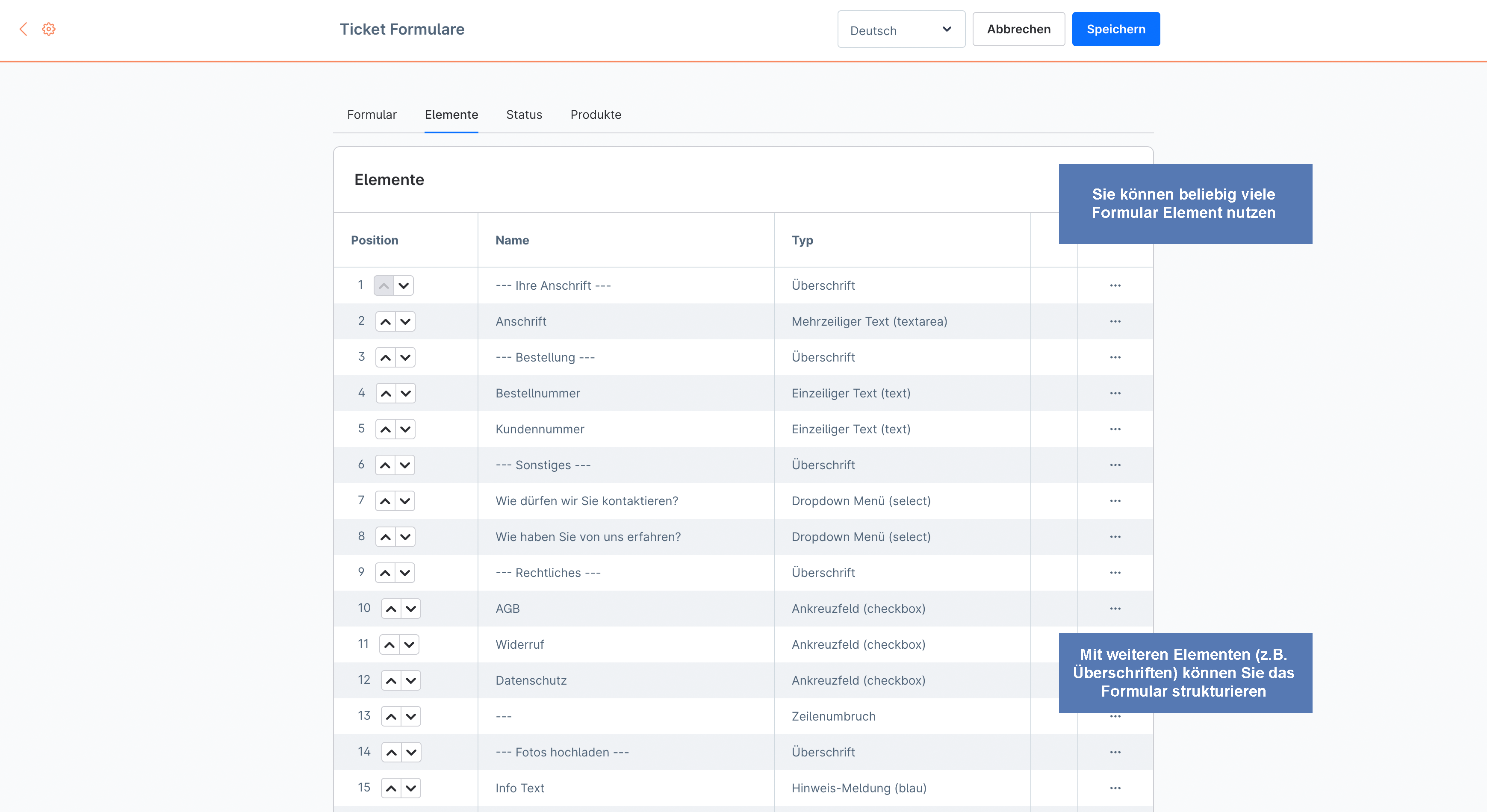Move '--- Fotos hochladen ---' row up
The width and height of the screenshot is (1487, 812).
(391, 752)
